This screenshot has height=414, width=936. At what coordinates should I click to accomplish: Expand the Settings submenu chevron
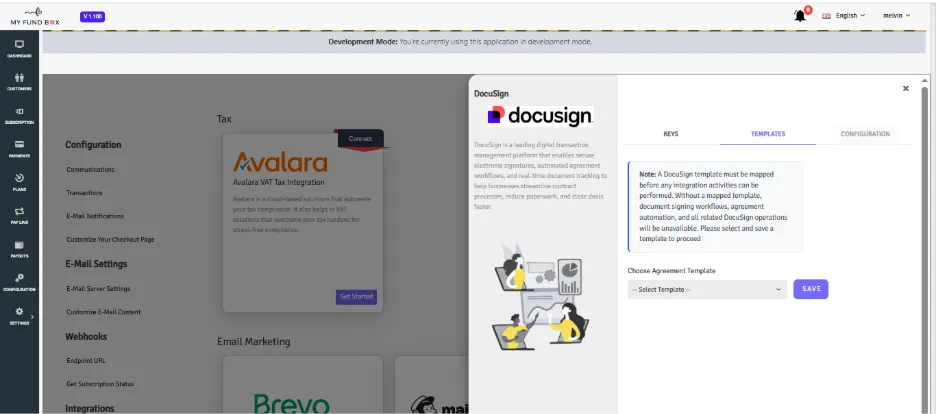[32, 316]
